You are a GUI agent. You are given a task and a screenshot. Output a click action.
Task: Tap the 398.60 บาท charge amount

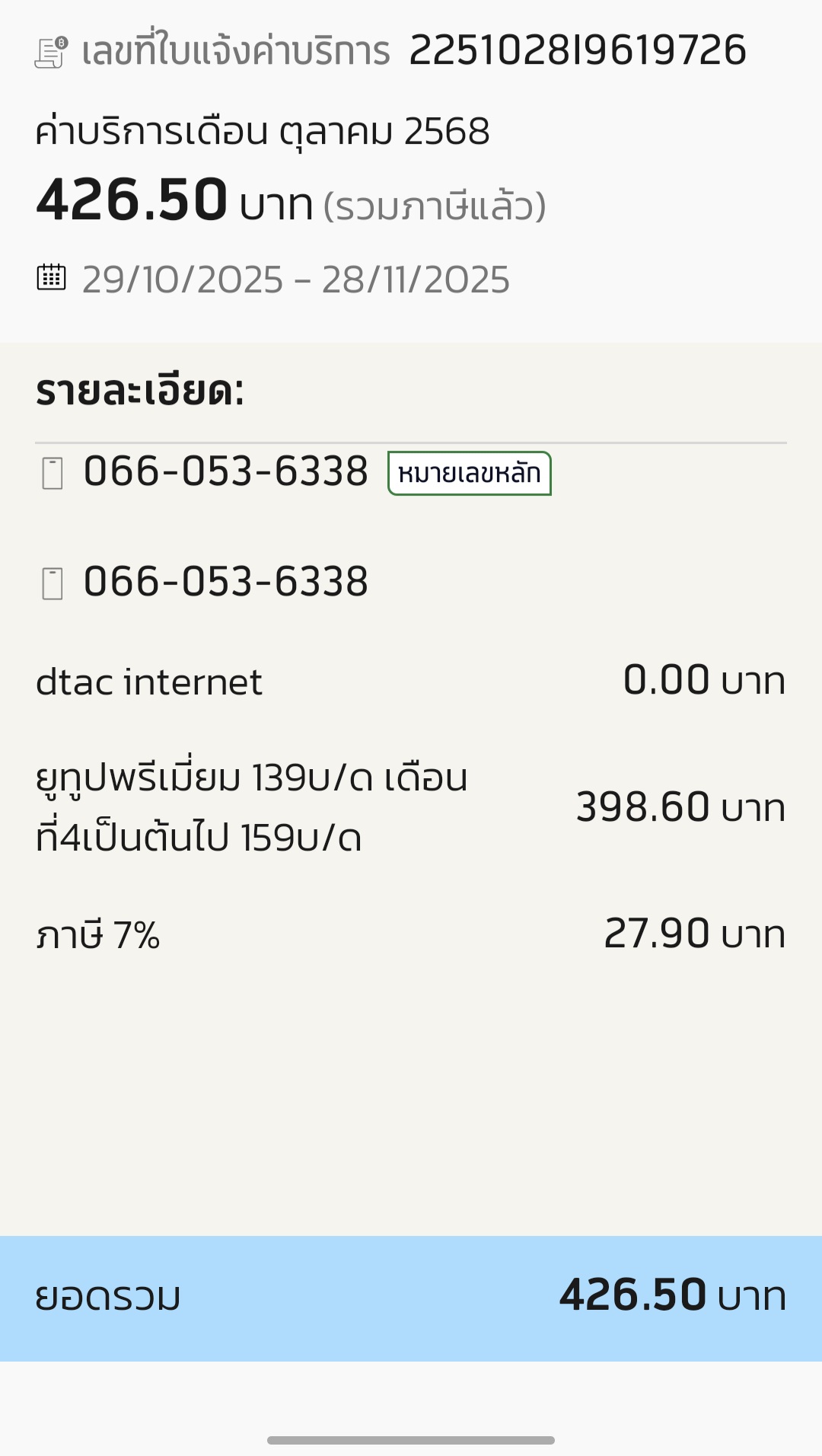(680, 807)
